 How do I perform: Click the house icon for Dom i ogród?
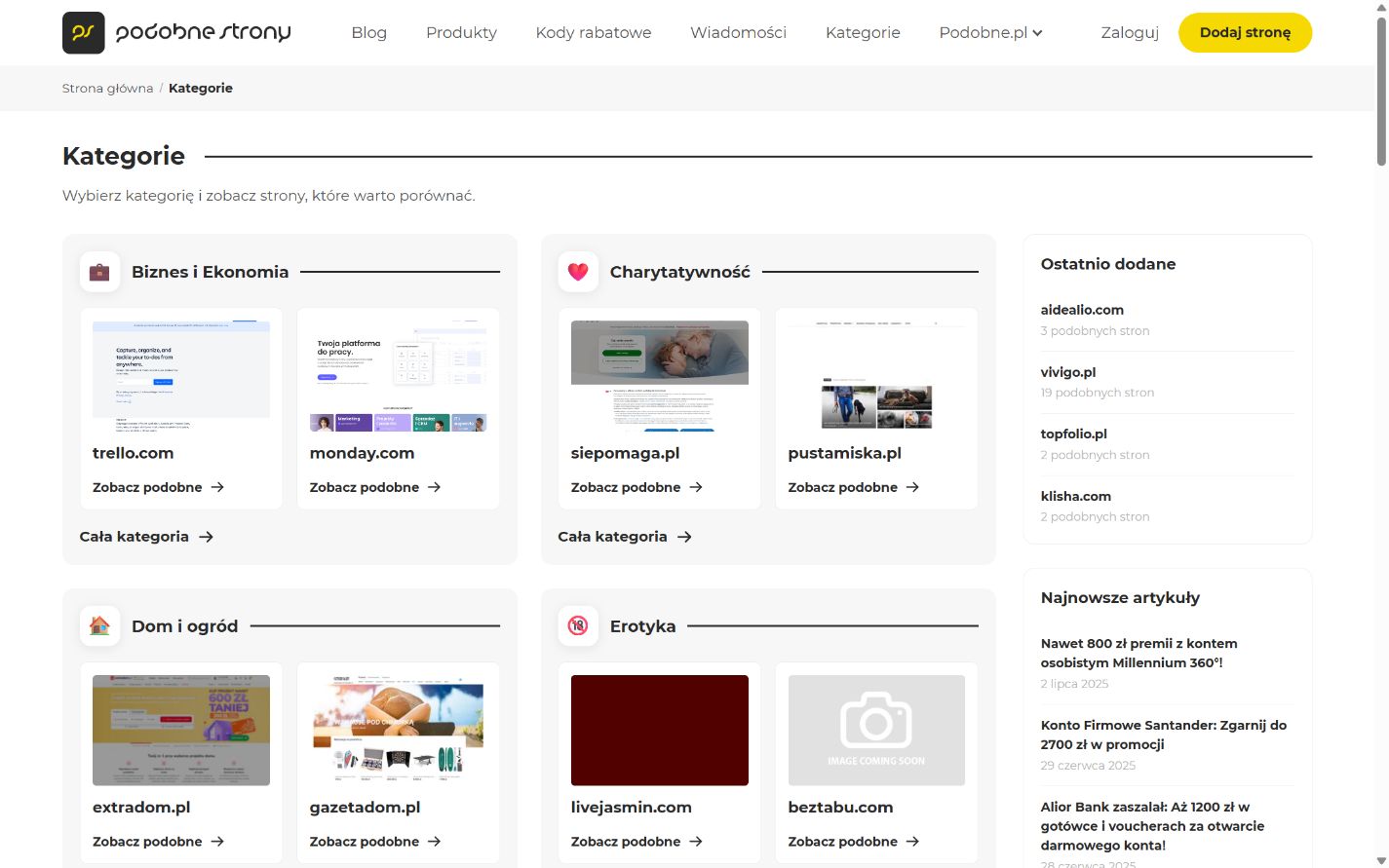99,626
